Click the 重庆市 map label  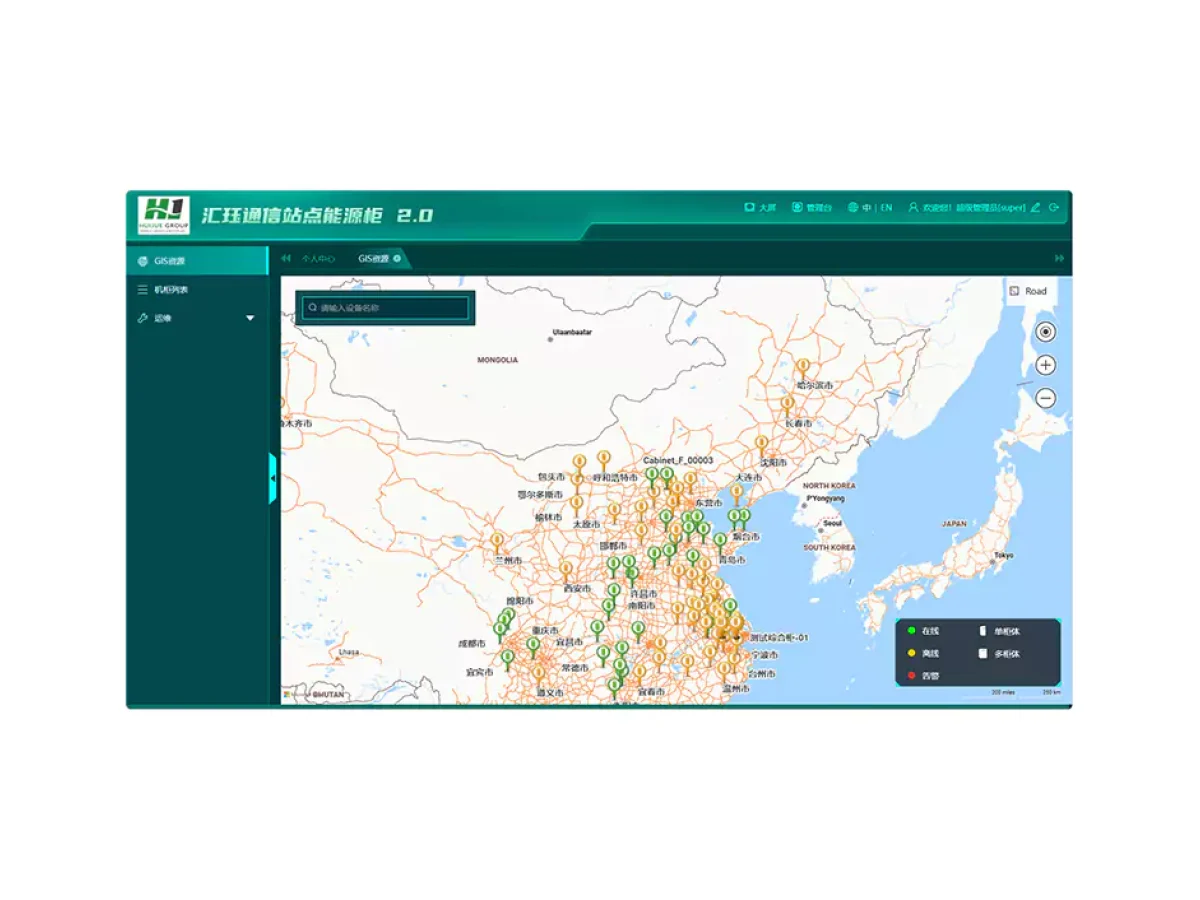tap(545, 631)
